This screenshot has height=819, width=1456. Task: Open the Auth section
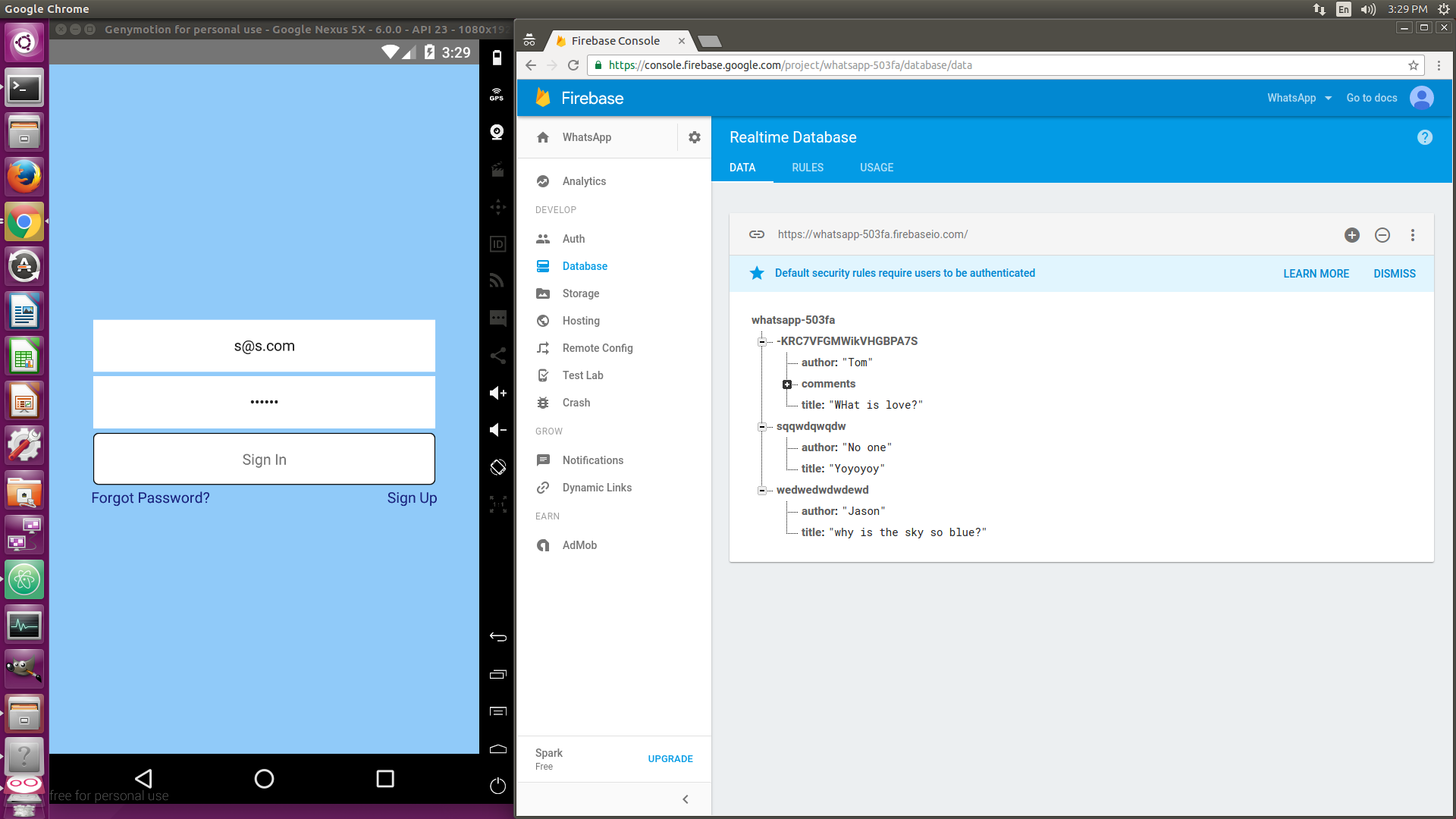(x=573, y=239)
